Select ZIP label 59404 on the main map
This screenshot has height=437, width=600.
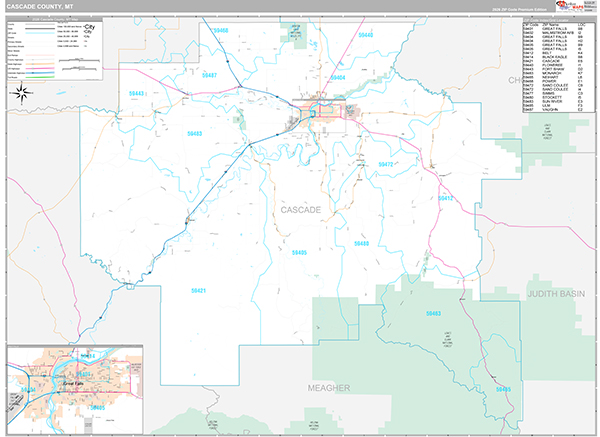click(338, 78)
